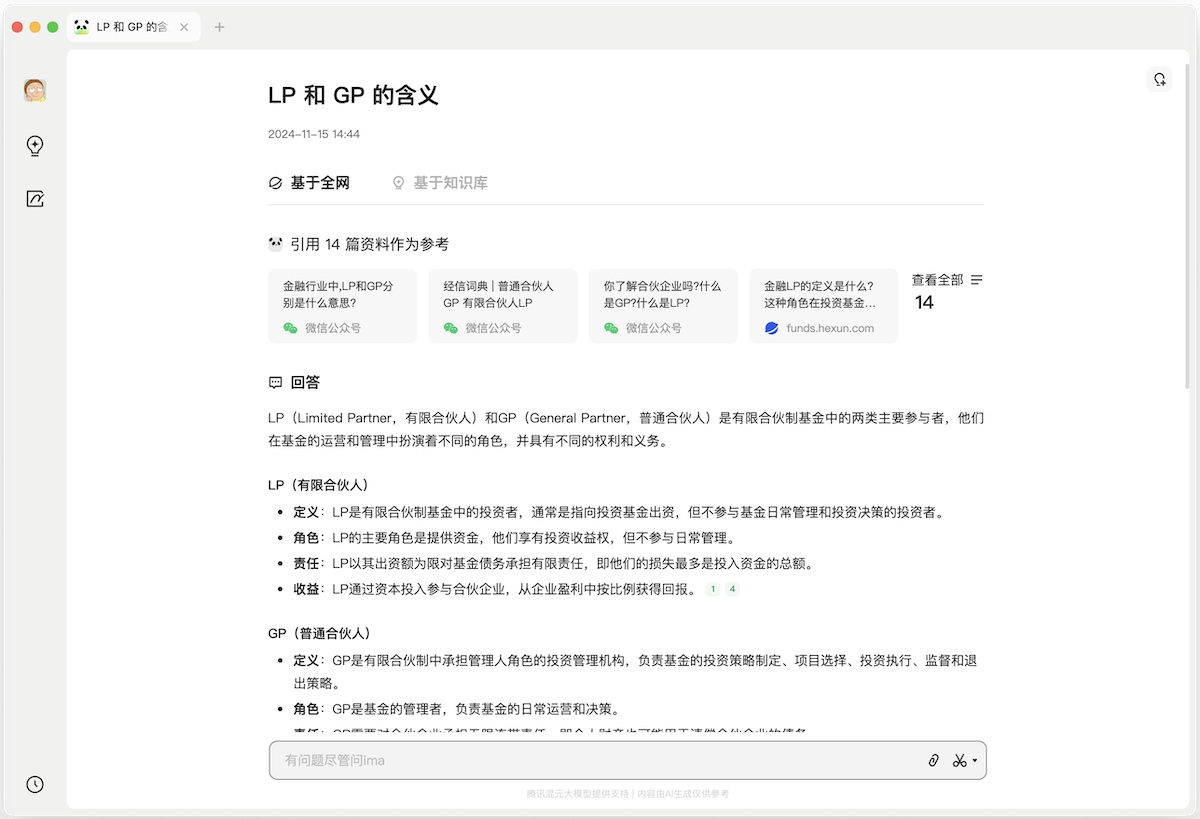
Task: Click the list icon beside 查看全部
Action: [977, 280]
